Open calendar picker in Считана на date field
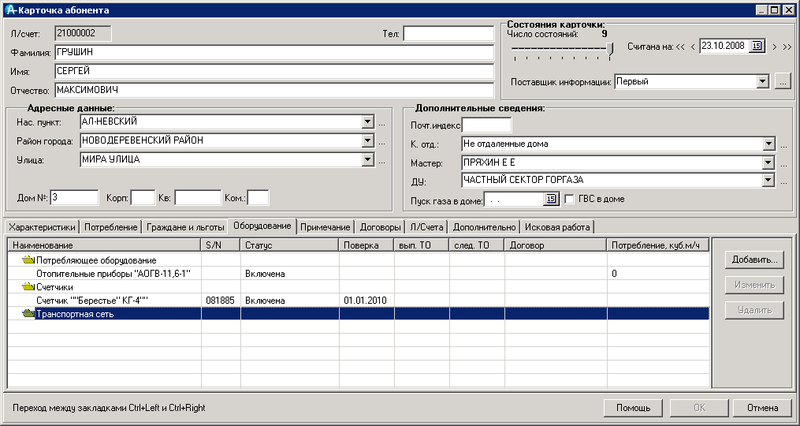The width and height of the screenshot is (800, 426). click(x=757, y=47)
